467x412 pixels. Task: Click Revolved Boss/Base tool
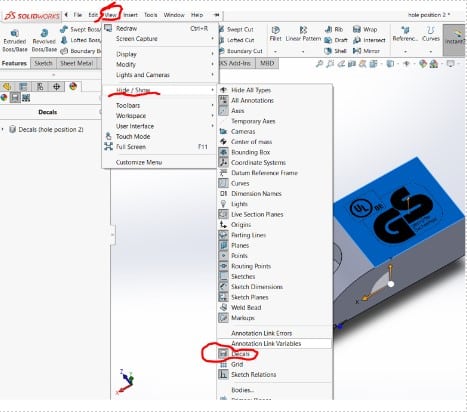tap(44, 40)
